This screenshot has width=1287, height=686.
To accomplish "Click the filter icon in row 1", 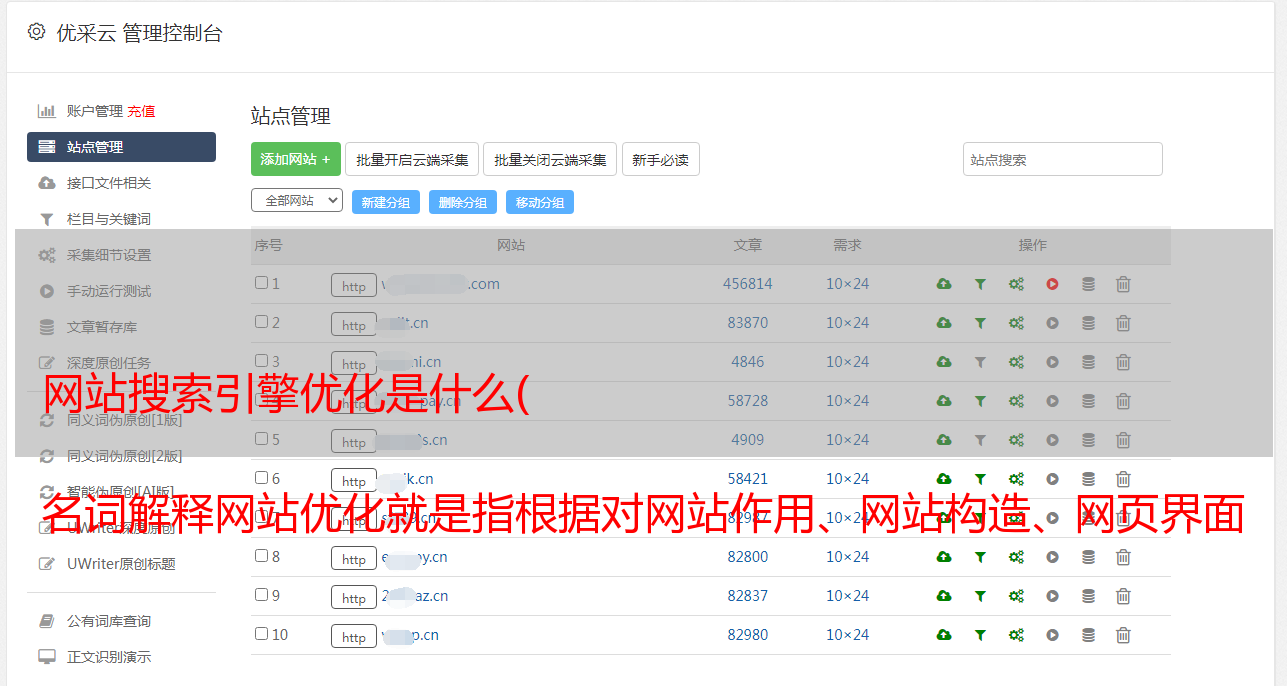I will pyautogui.click(x=980, y=284).
